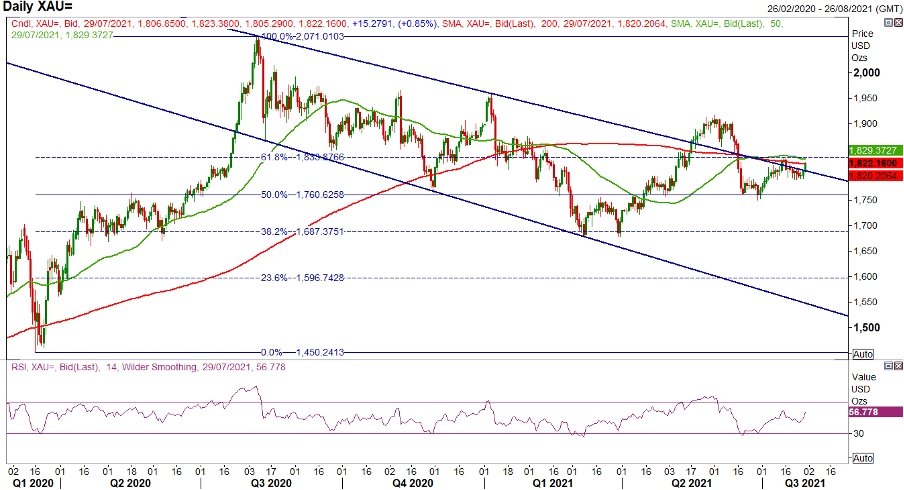Click the red 1,820.2064 SMA price tag
904x490 pixels.
[875, 175]
